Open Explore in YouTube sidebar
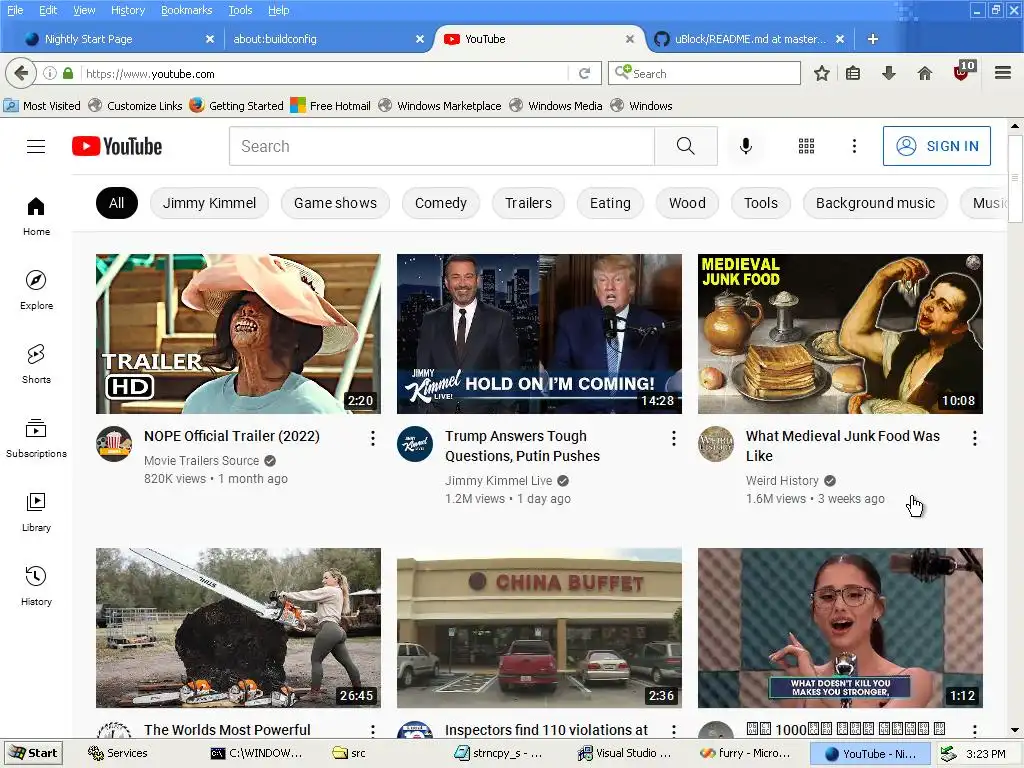This screenshot has height=768, width=1024. [x=36, y=291]
